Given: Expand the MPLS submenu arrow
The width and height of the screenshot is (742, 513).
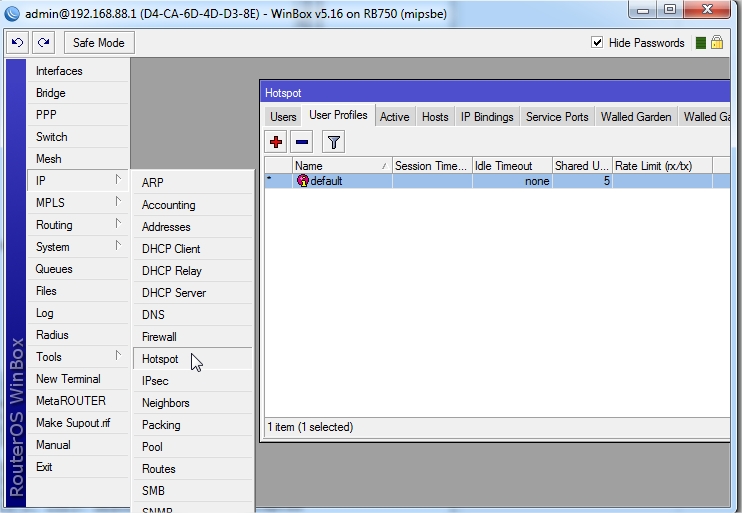Looking at the screenshot, I should [x=118, y=202].
